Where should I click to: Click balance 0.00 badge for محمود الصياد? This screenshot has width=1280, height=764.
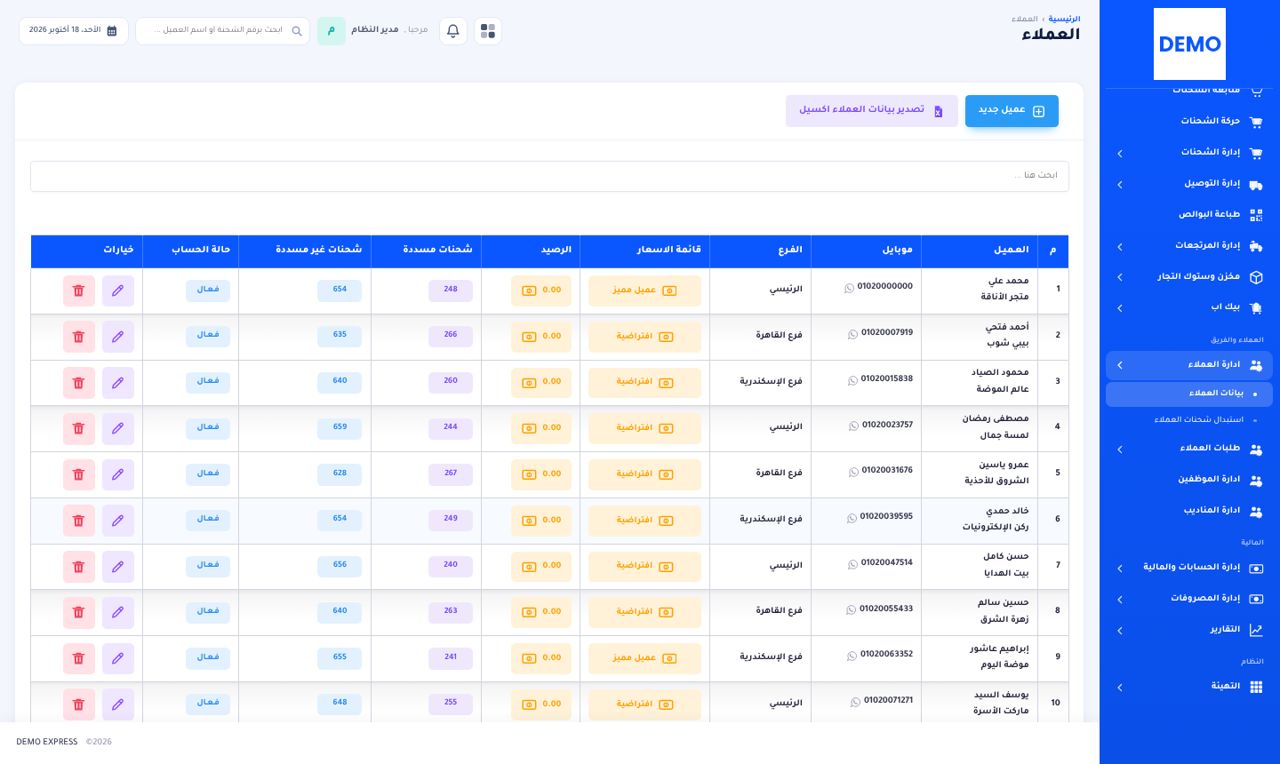click(541, 383)
